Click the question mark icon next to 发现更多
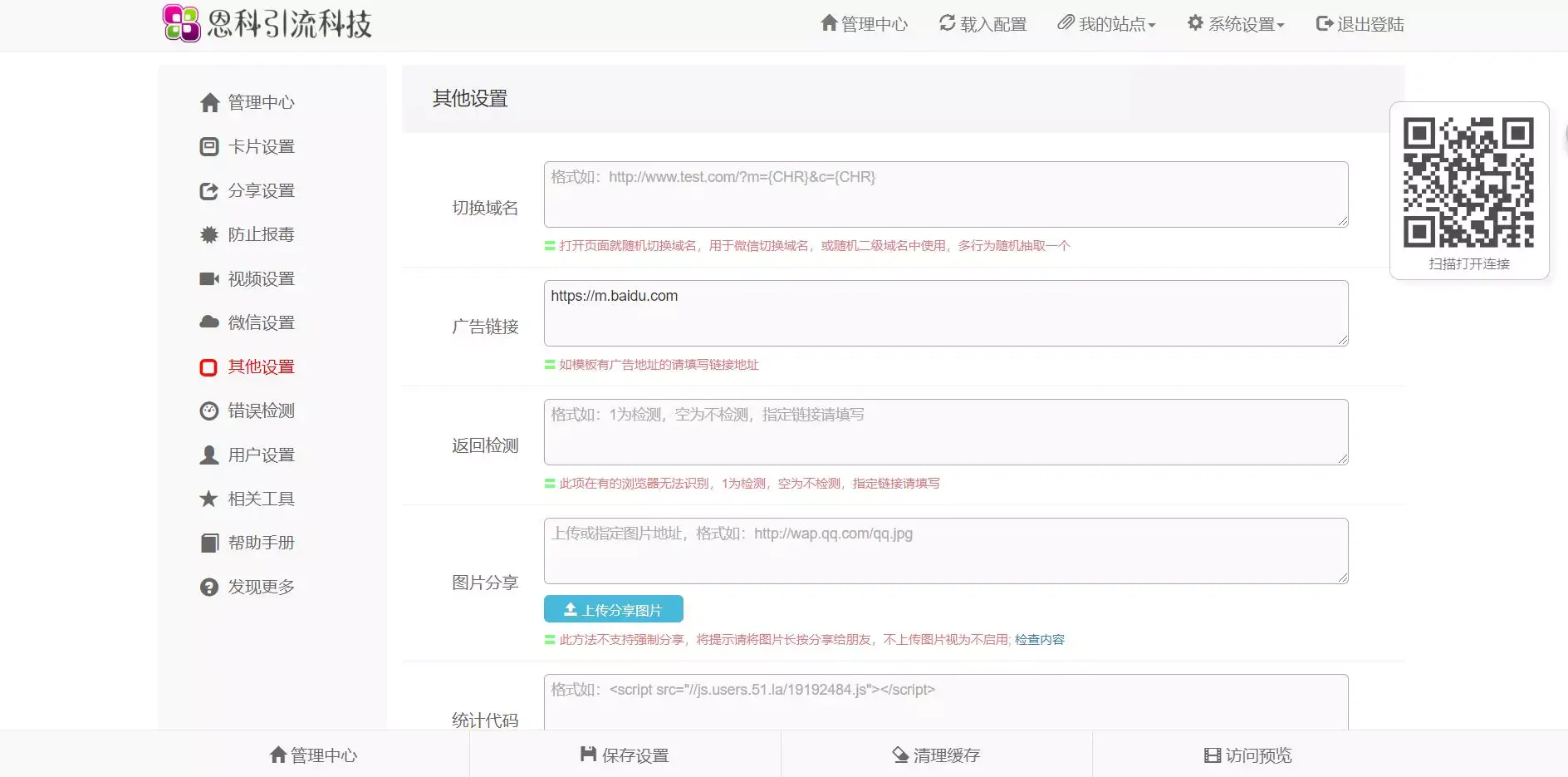This screenshot has height=777, width=1568. pos(209,587)
